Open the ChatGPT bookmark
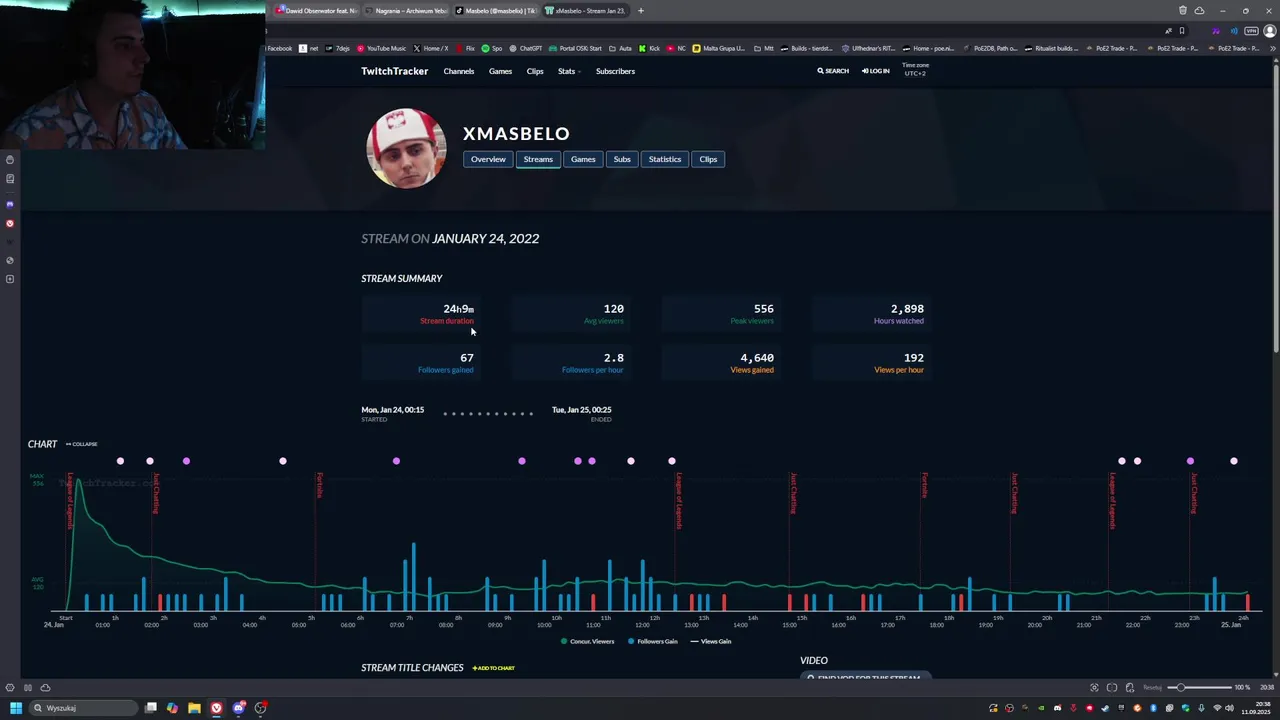 point(525,48)
